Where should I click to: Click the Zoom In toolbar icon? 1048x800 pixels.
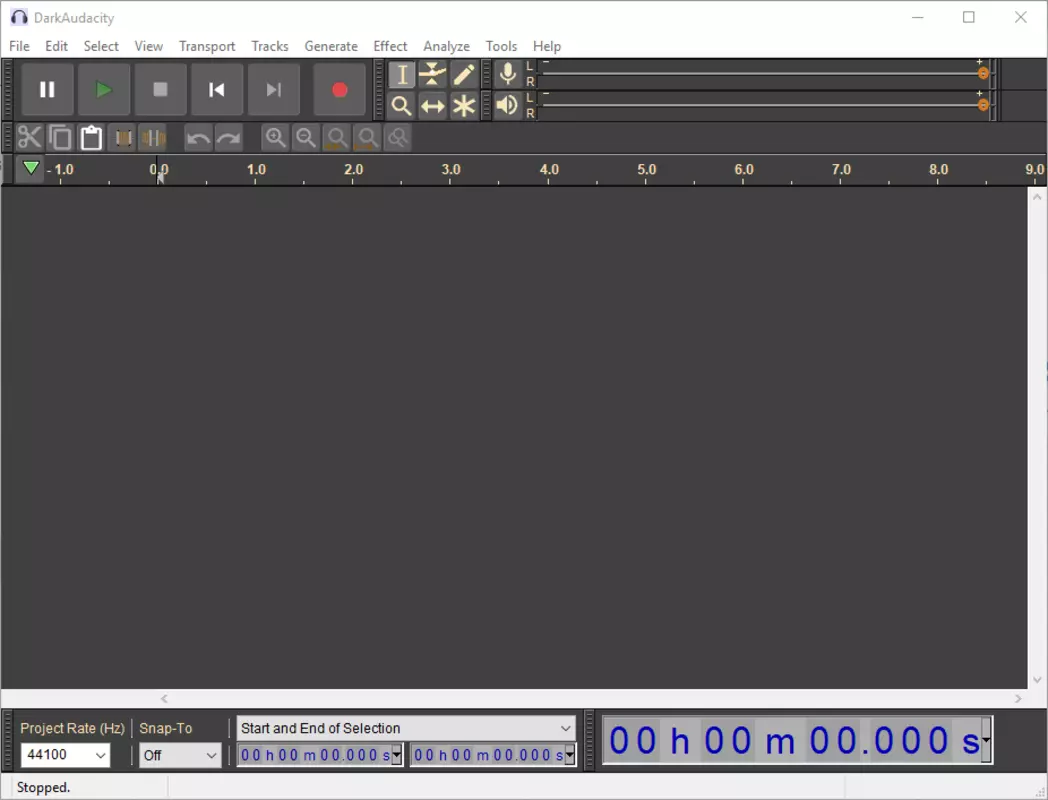pos(275,138)
